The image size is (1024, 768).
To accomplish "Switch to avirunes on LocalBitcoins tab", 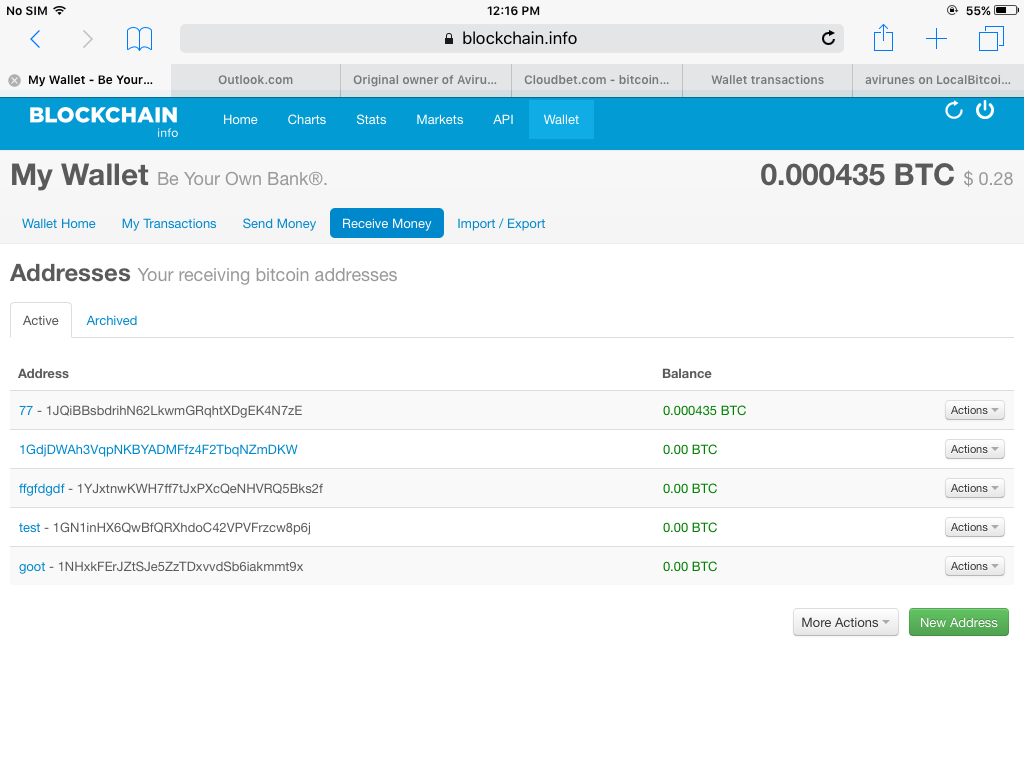I will point(938,80).
